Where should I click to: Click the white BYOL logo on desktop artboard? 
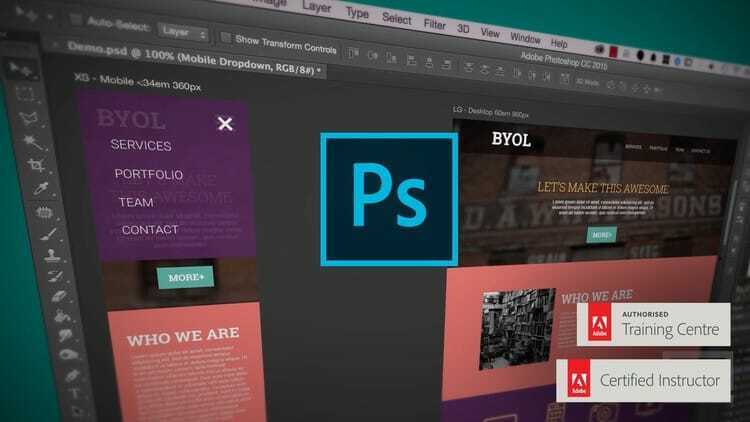point(511,140)
